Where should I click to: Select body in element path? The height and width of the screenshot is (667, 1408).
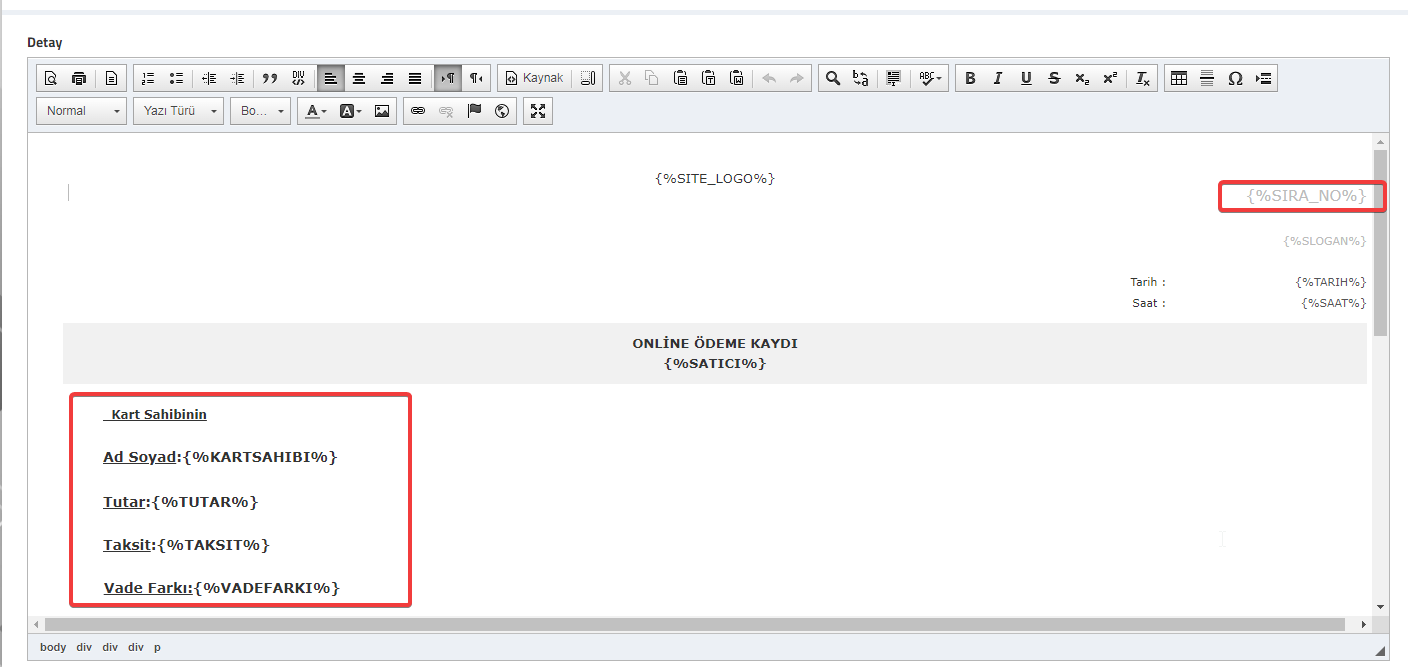53,647
